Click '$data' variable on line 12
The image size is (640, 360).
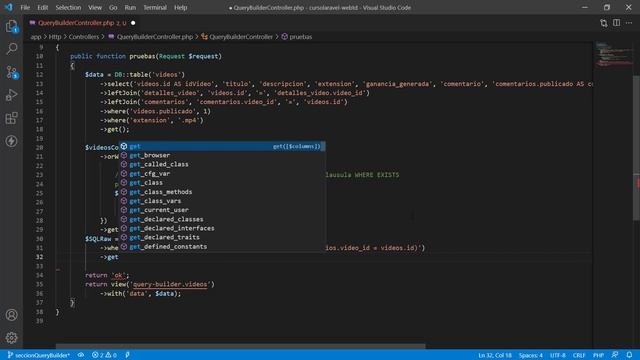point(94,75)
